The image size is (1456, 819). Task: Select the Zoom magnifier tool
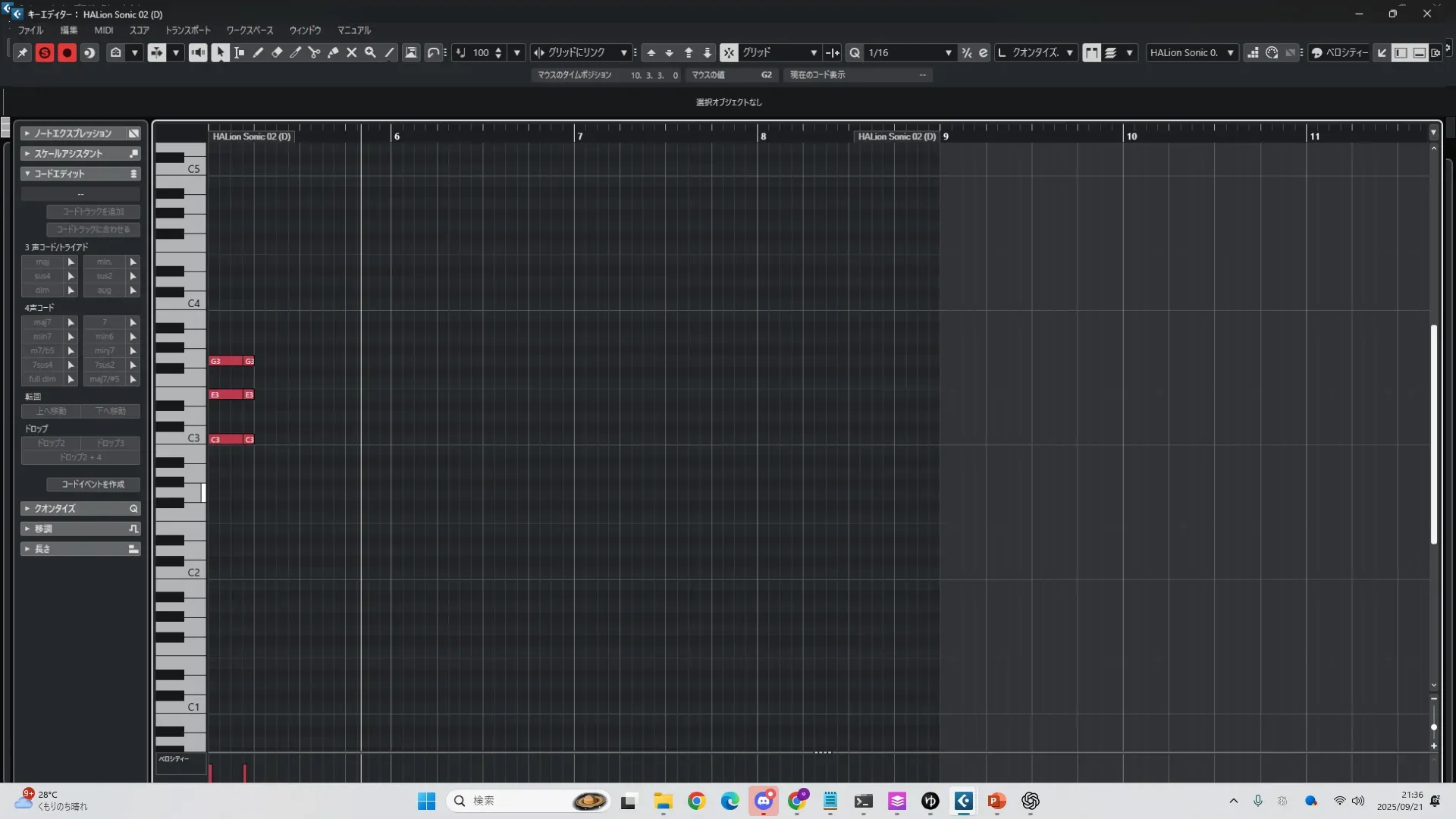point(370,52)
